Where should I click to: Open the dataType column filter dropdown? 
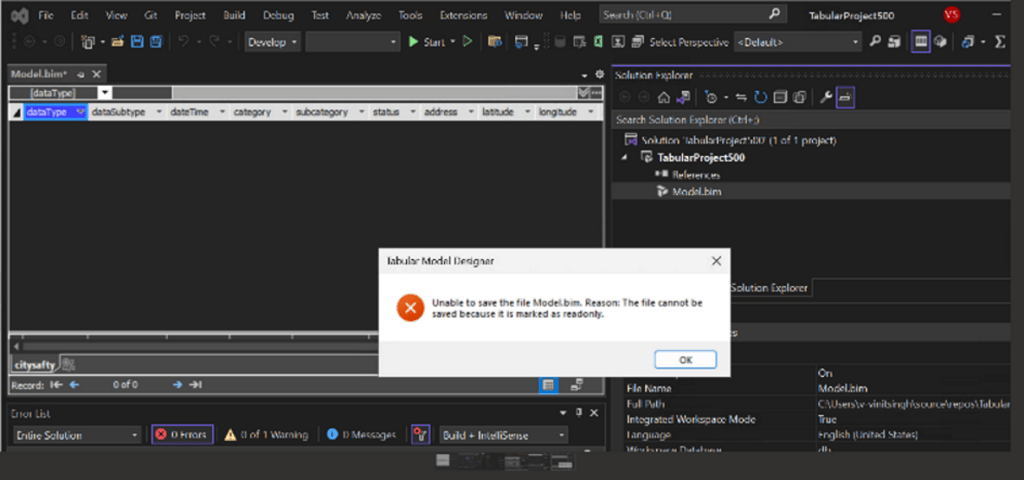(81, 112)
